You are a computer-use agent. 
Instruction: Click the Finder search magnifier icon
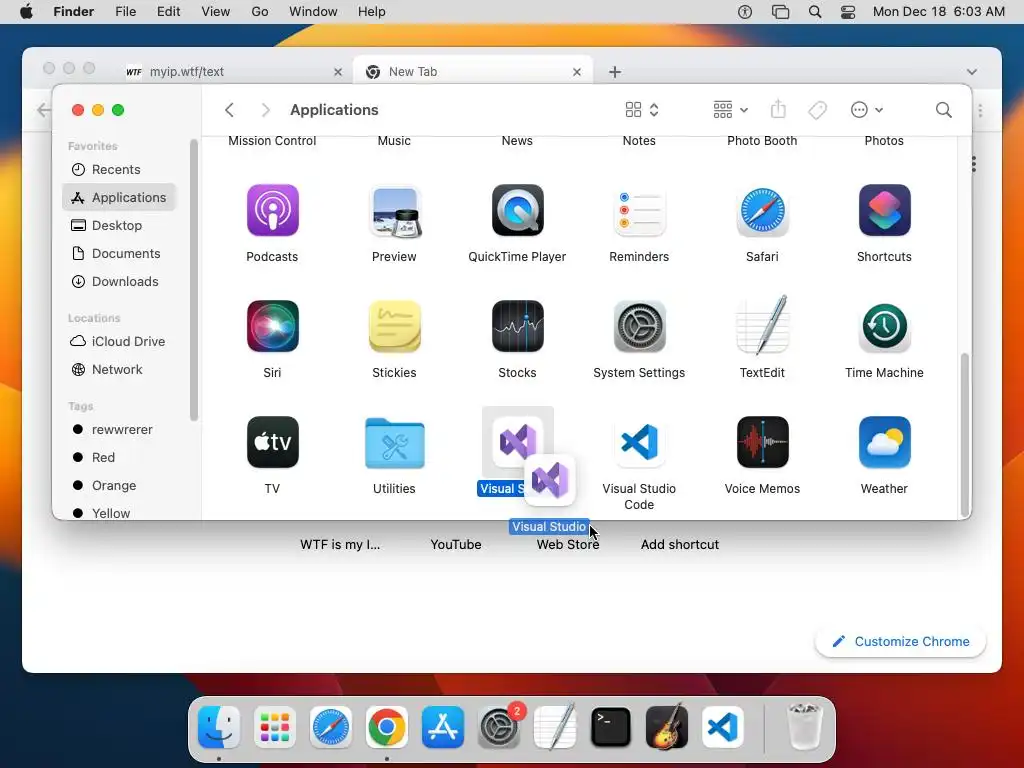(x=943, y=110)
